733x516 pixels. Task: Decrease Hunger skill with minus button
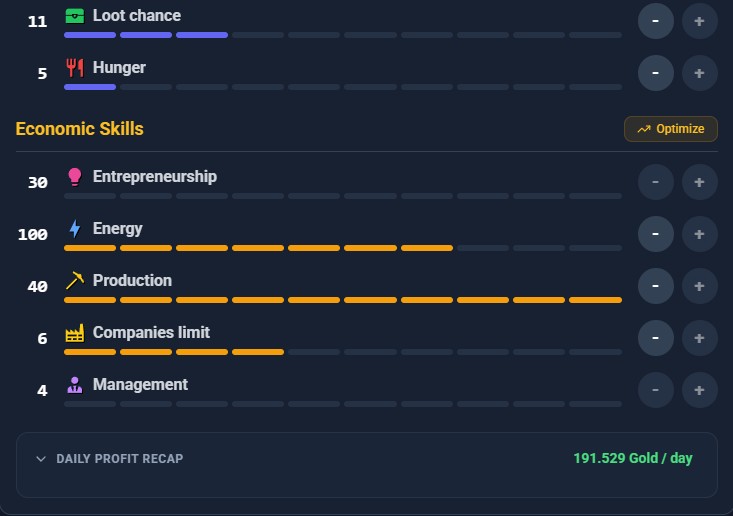pyautogui.click(x=655, y=73)
